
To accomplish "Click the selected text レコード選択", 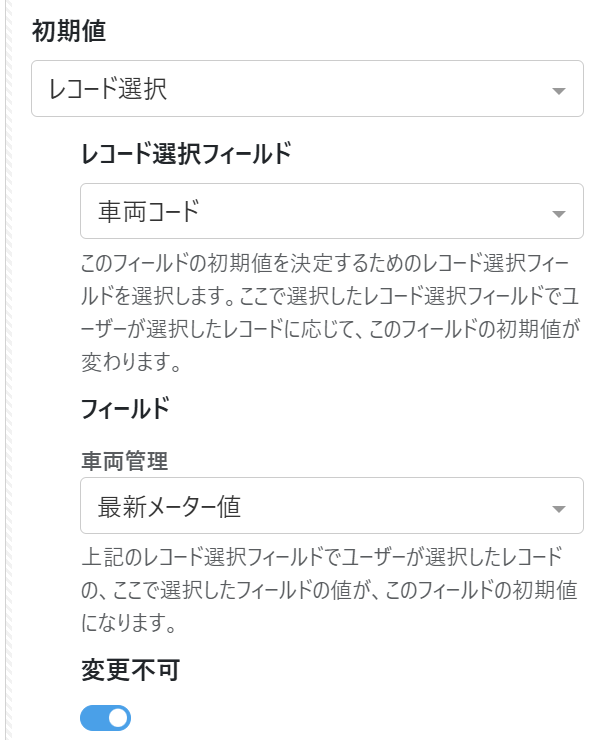I will click(107, 89).
